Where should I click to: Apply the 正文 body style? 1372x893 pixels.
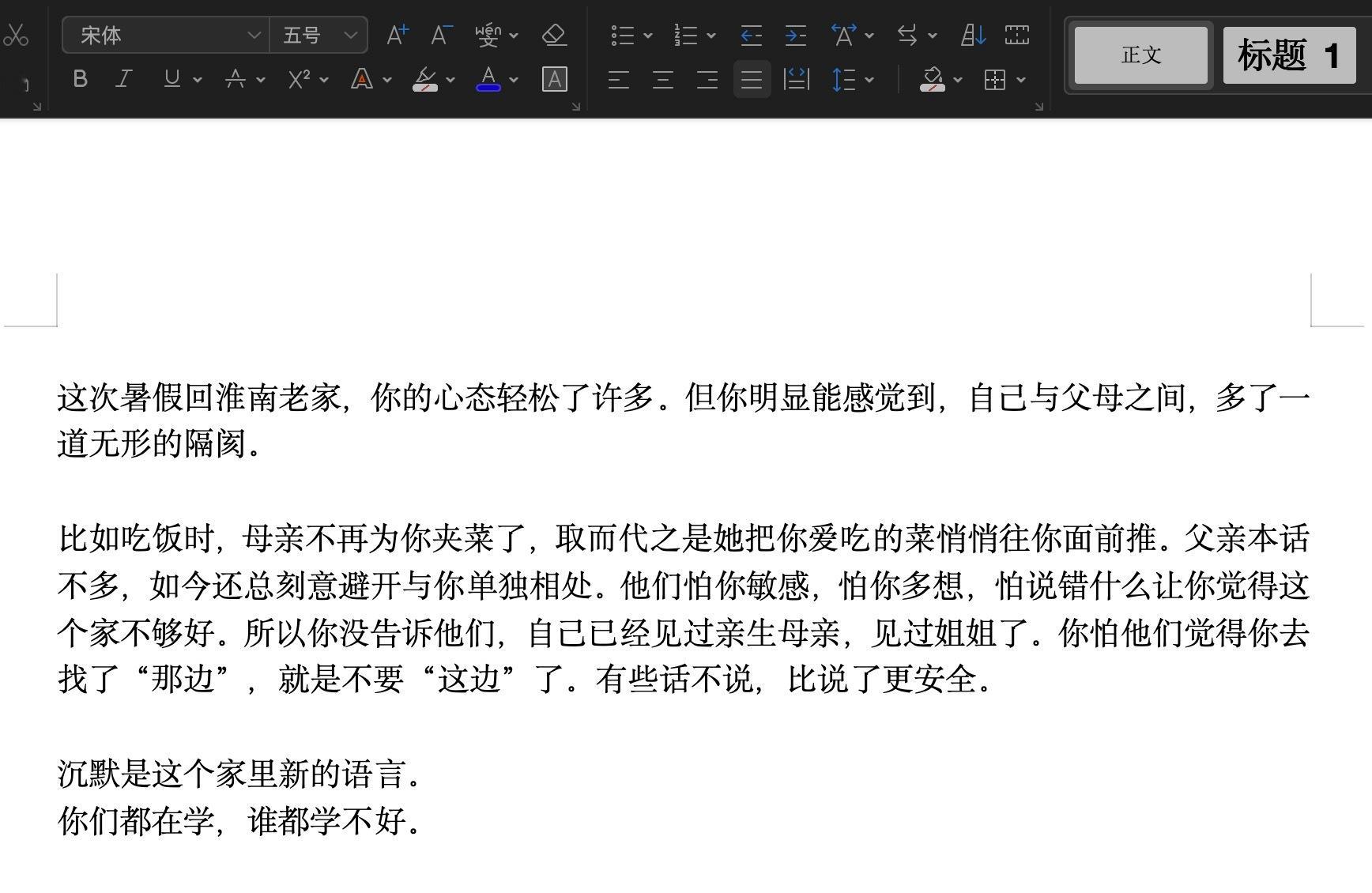tap(1141, 55)
